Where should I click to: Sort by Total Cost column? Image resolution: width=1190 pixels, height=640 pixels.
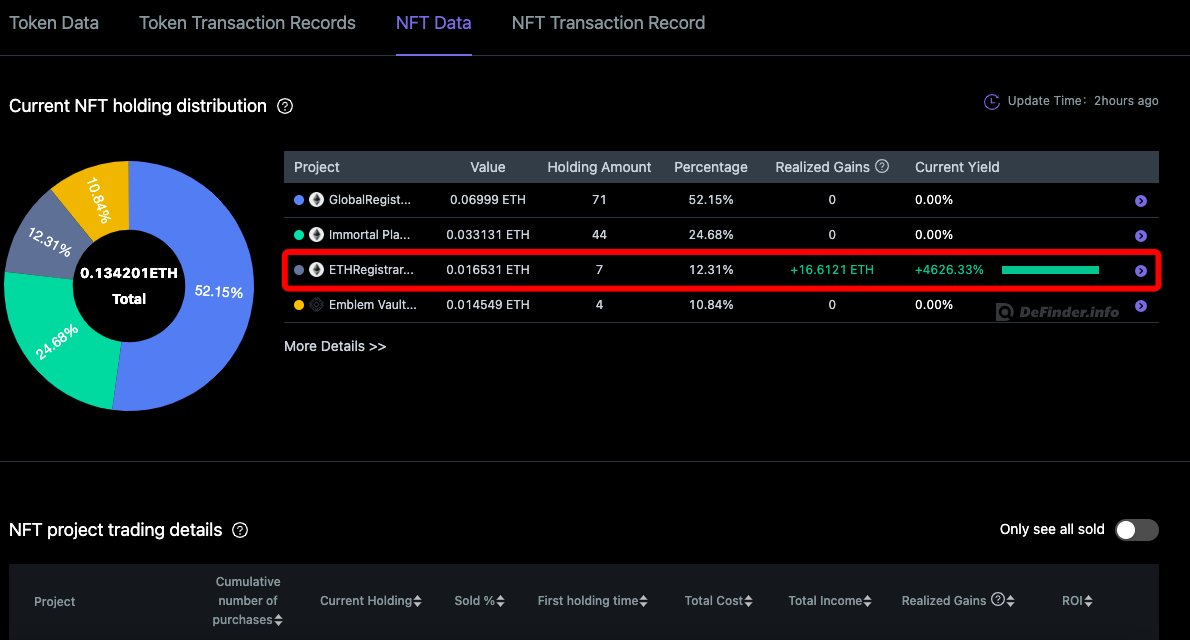pos(748,601)
